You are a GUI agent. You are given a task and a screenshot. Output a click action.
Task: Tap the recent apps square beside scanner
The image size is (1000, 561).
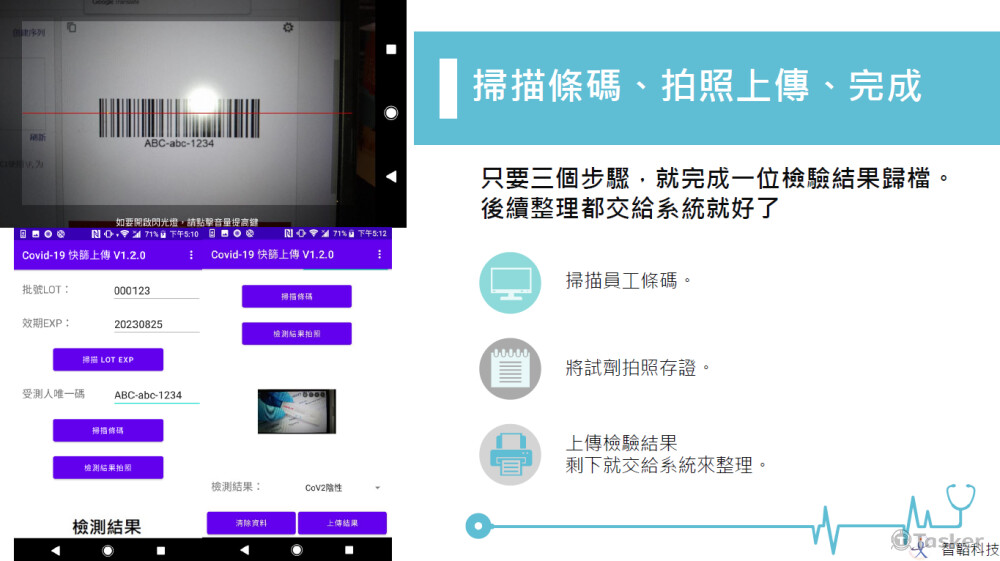391,49
